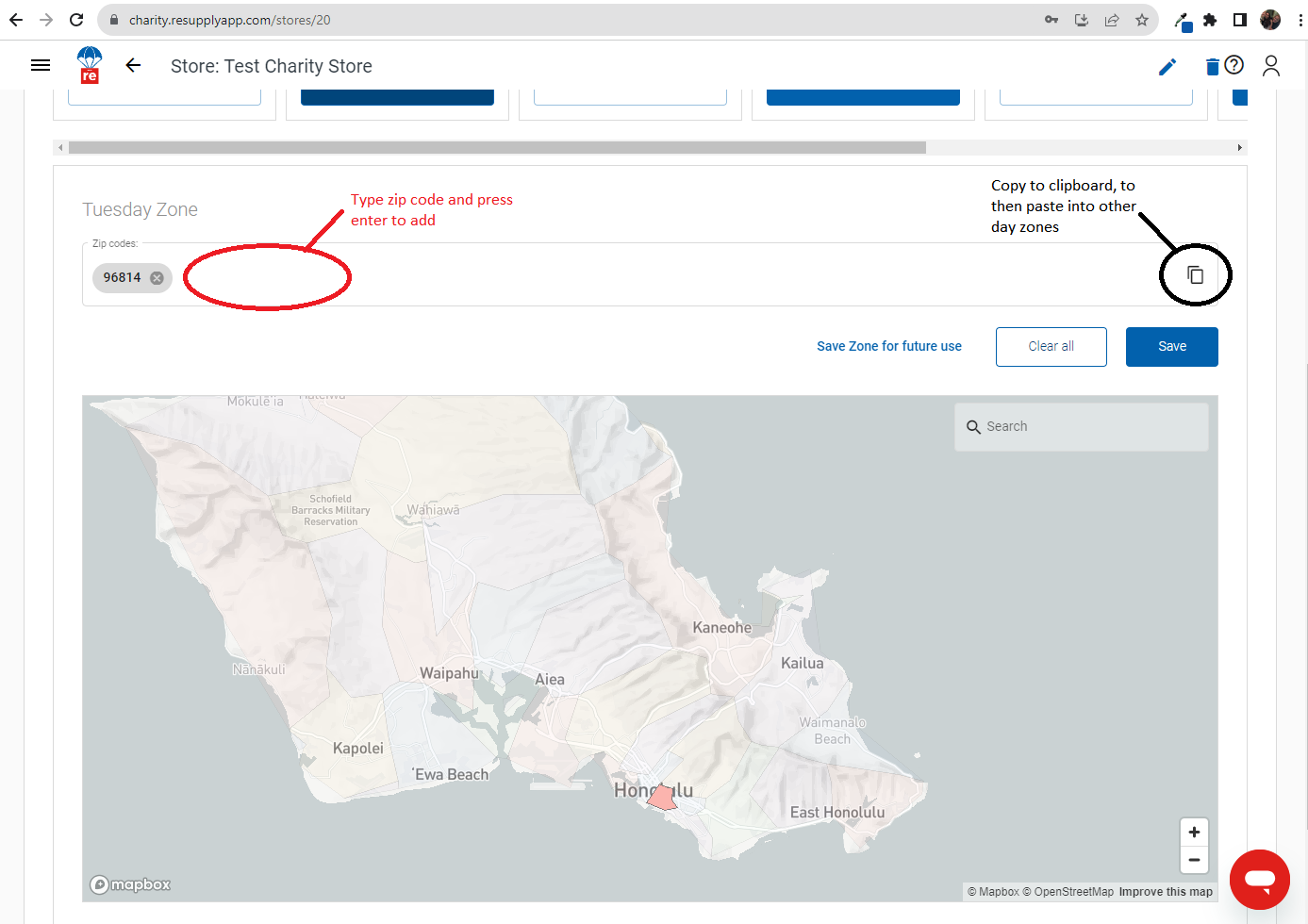
Task: Open the Extensions puzzle icon
Action: tap(1210, 20)
